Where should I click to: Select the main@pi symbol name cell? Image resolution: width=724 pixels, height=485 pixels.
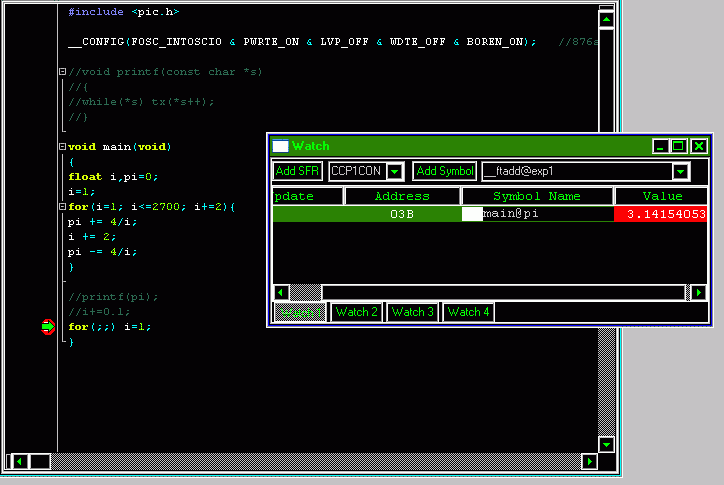point(538,214)
